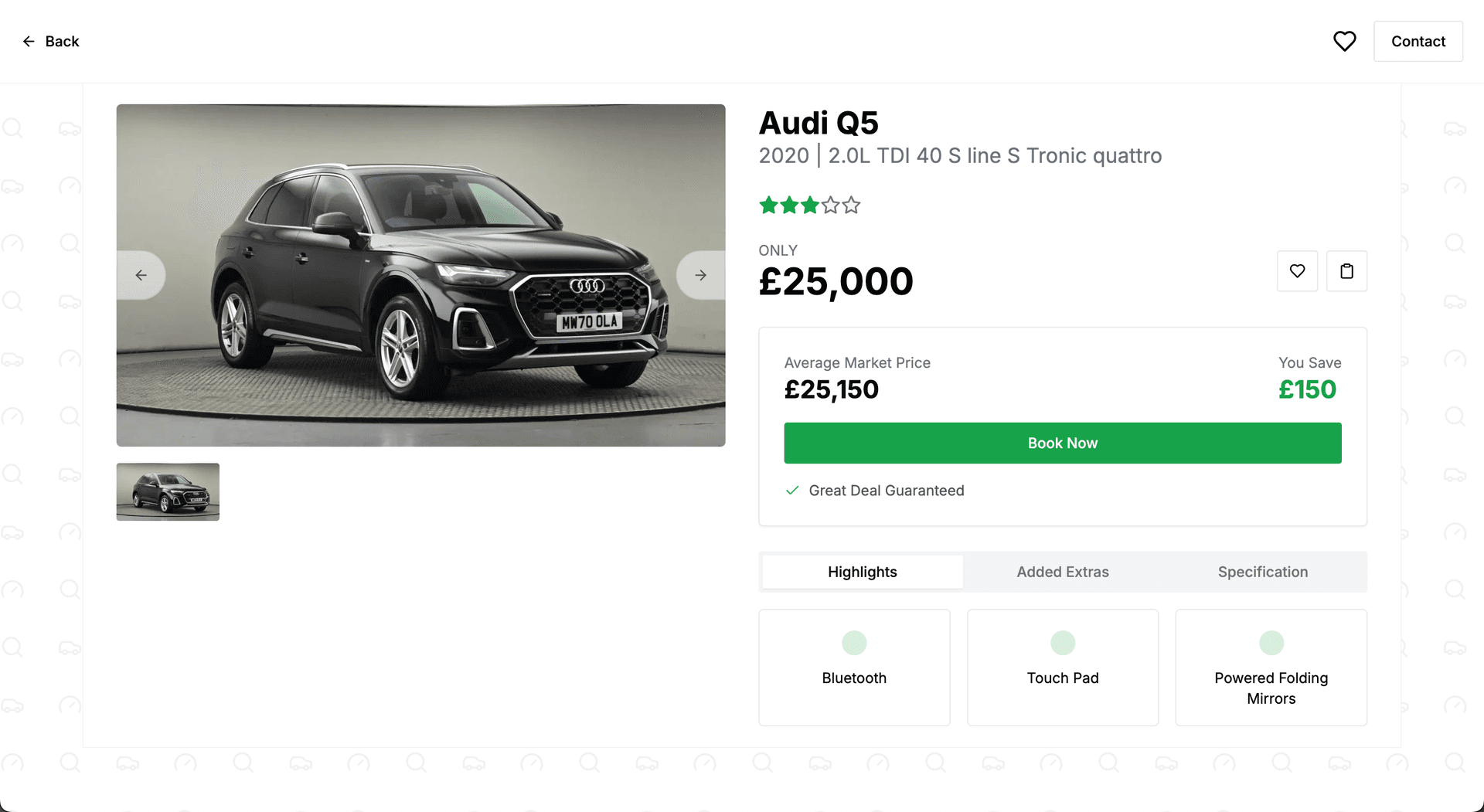Image resolution: width=1484 pixels, height=812 pixels.
Task: Select the Audi Q5 photo thumbnail
Action: tap(168, 492)
